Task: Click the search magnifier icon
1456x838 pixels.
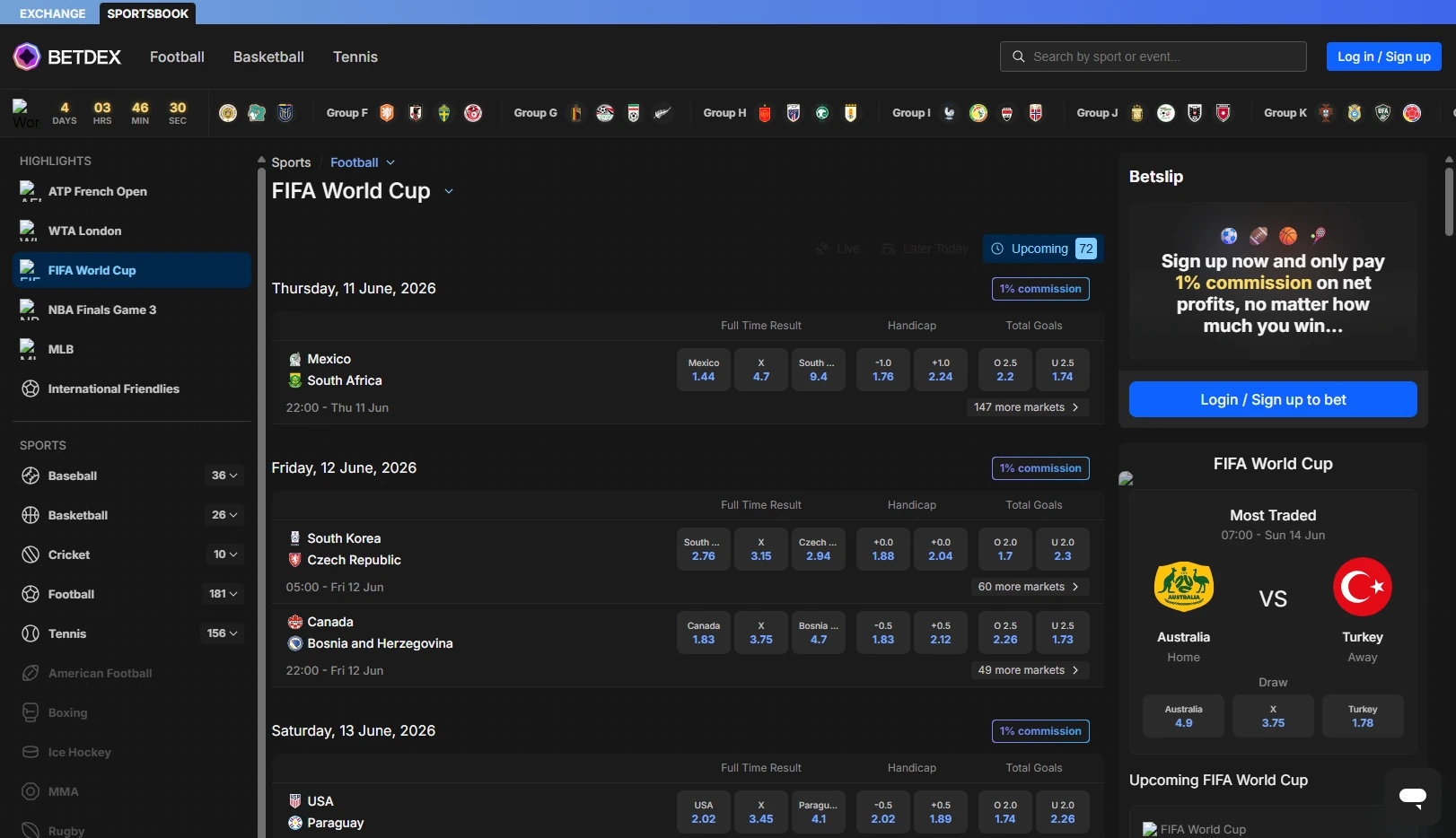Action: point(1018,57)
